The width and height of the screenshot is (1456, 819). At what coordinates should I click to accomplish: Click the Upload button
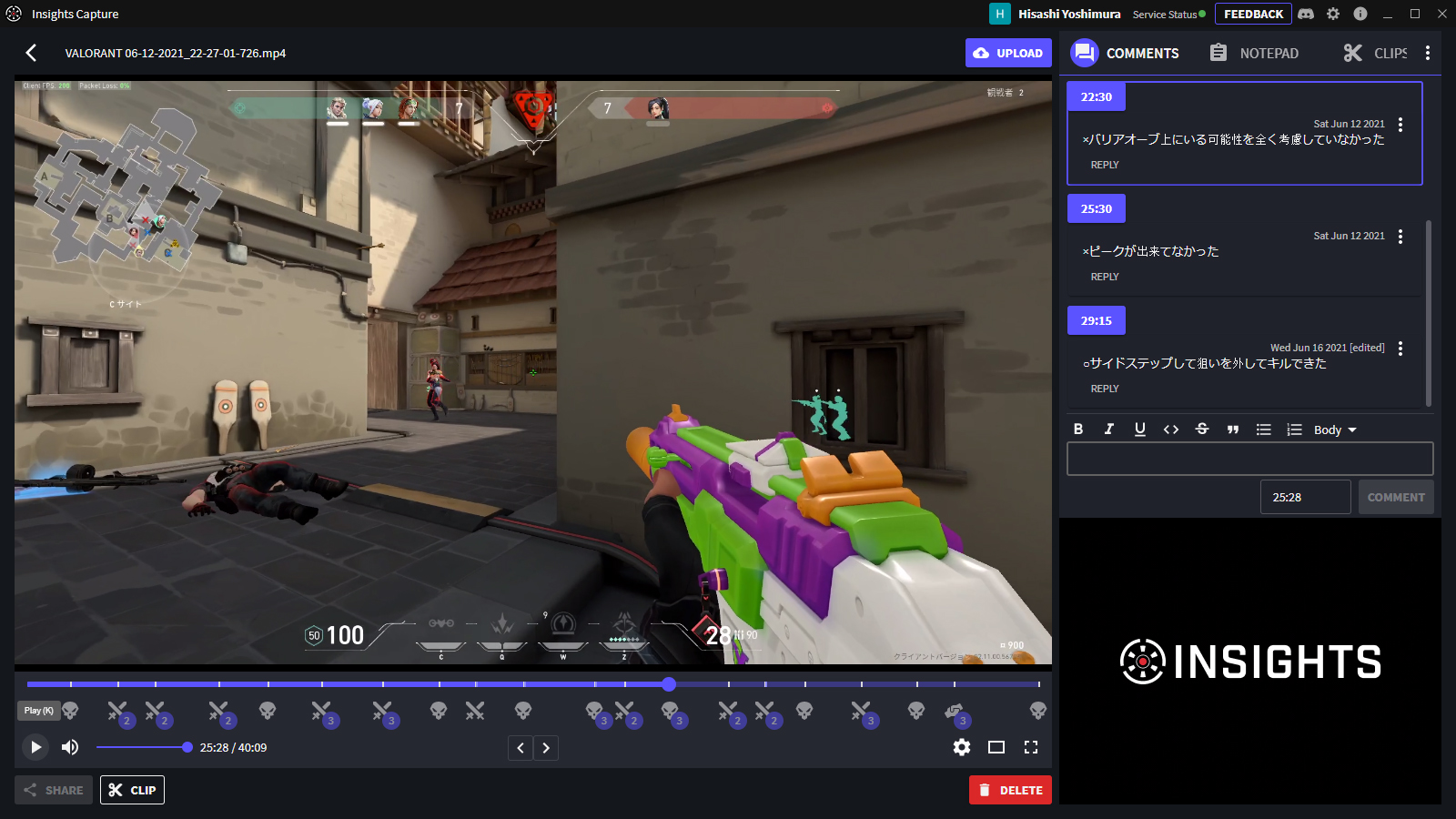pyautogui.click(x=1008, y=53)
